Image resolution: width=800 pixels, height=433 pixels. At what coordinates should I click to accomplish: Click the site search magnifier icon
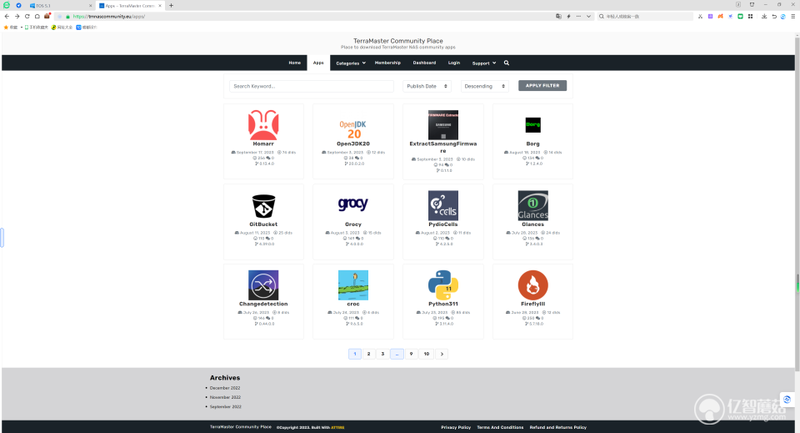pos(507,63)
